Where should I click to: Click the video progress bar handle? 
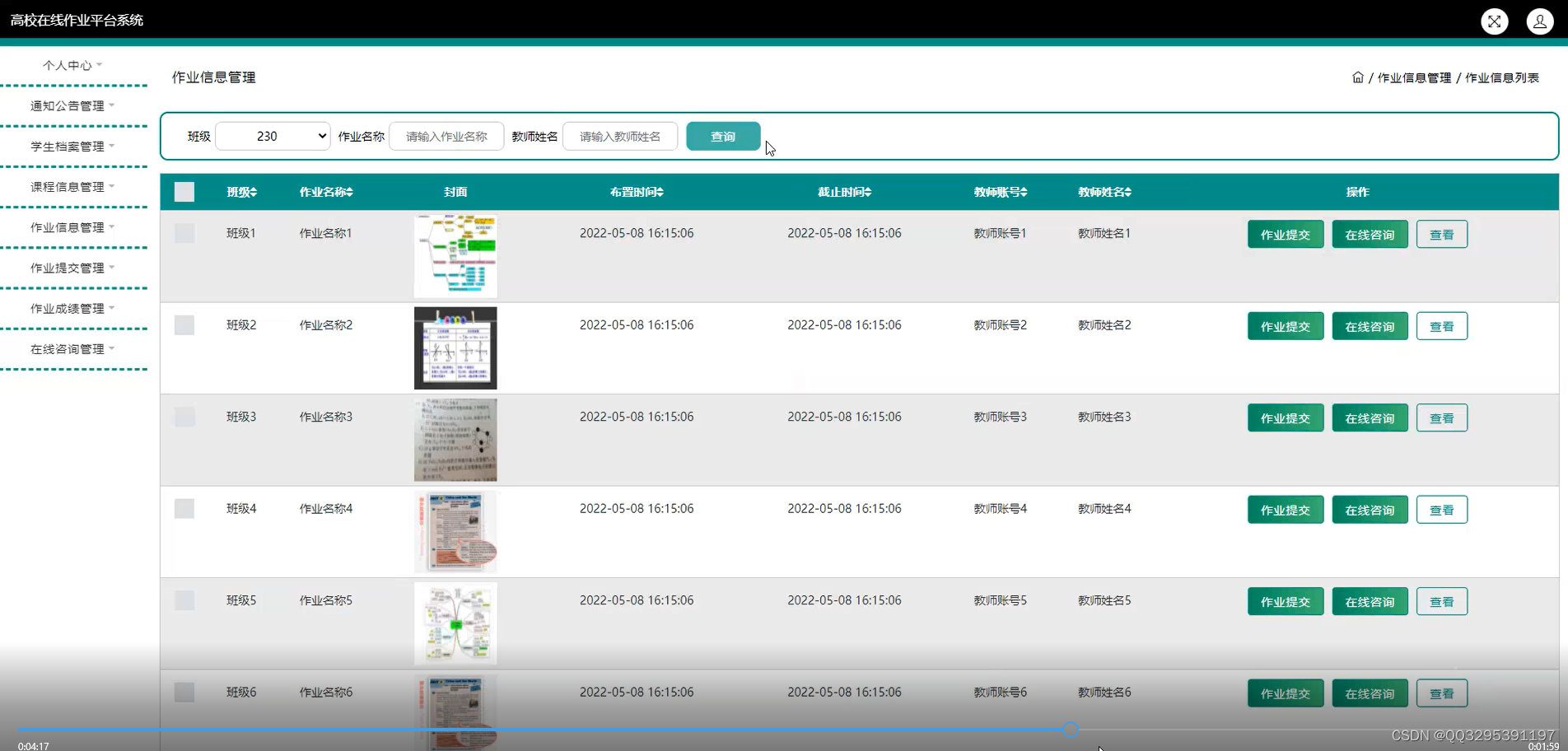pos(1070,729)
